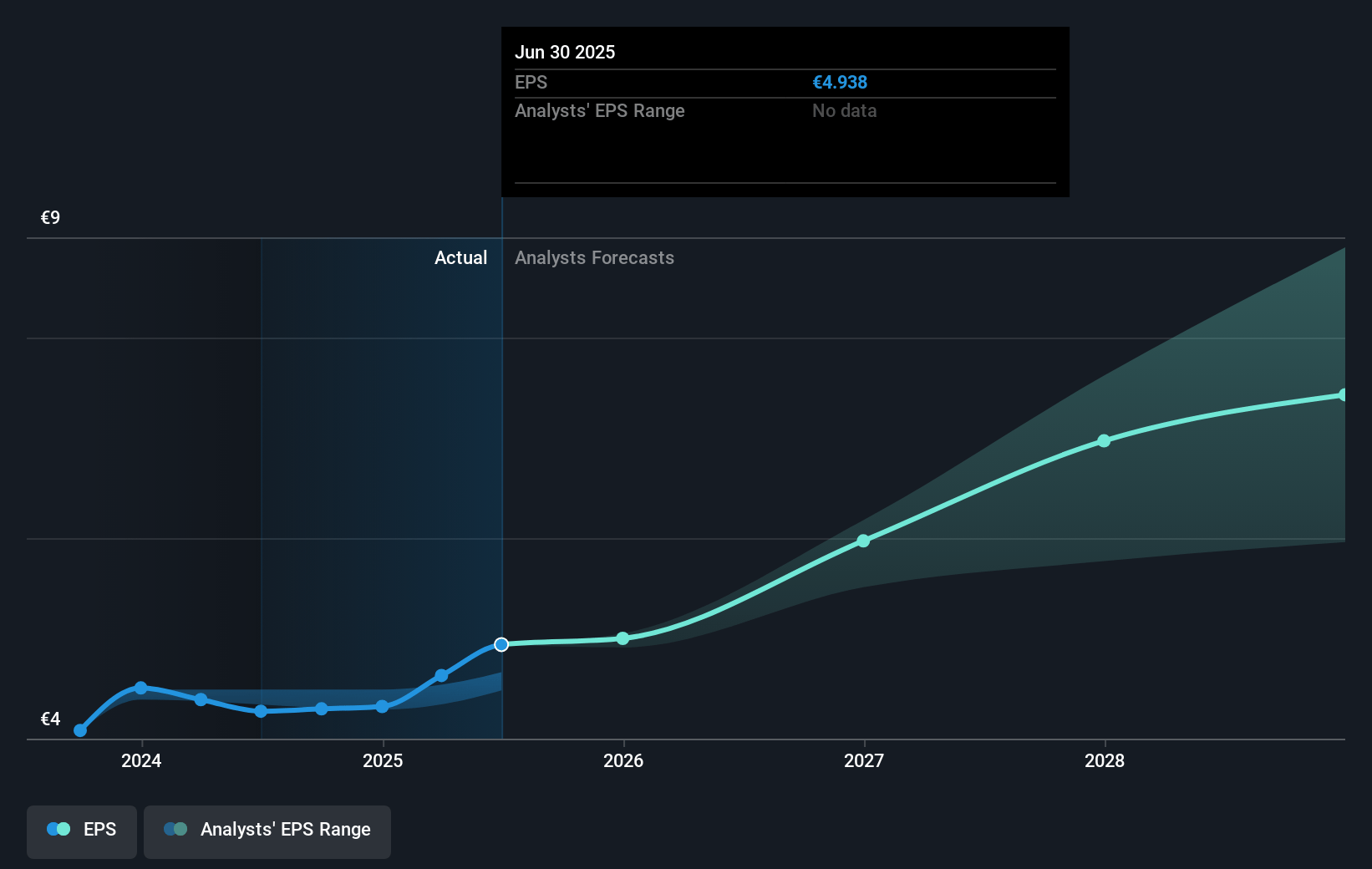
Task: Click the Jun 30 2025 tooltip date header
Action: click(565, 52)
